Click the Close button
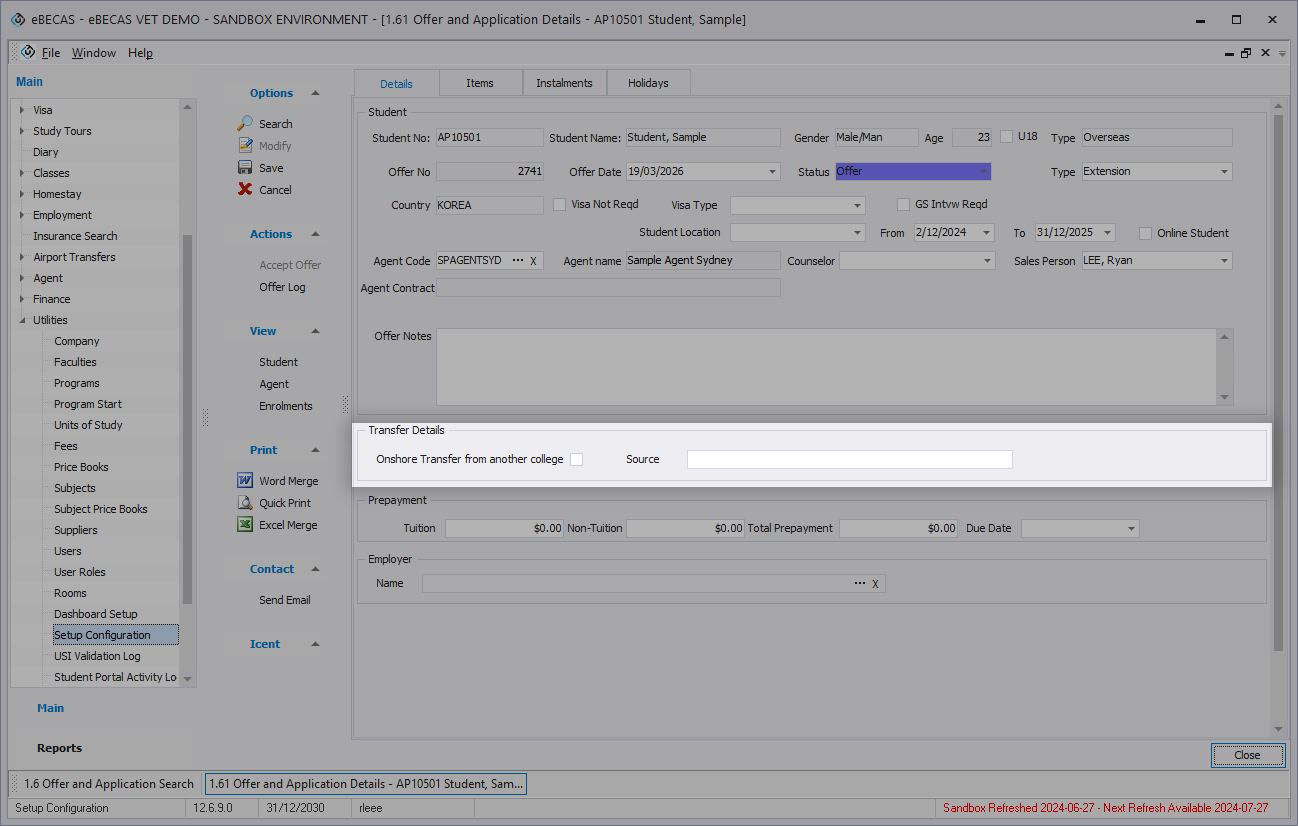 (1246, 755)
